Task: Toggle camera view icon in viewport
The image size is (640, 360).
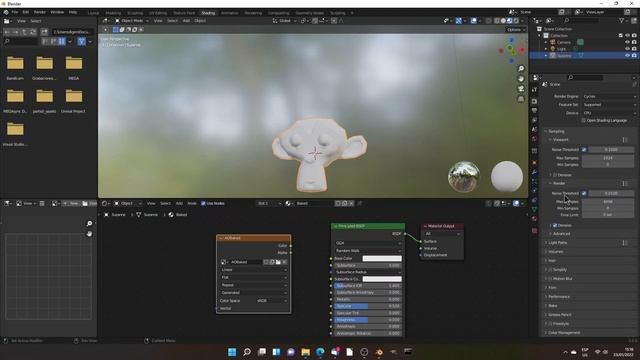Action: [x=521, y=89]
